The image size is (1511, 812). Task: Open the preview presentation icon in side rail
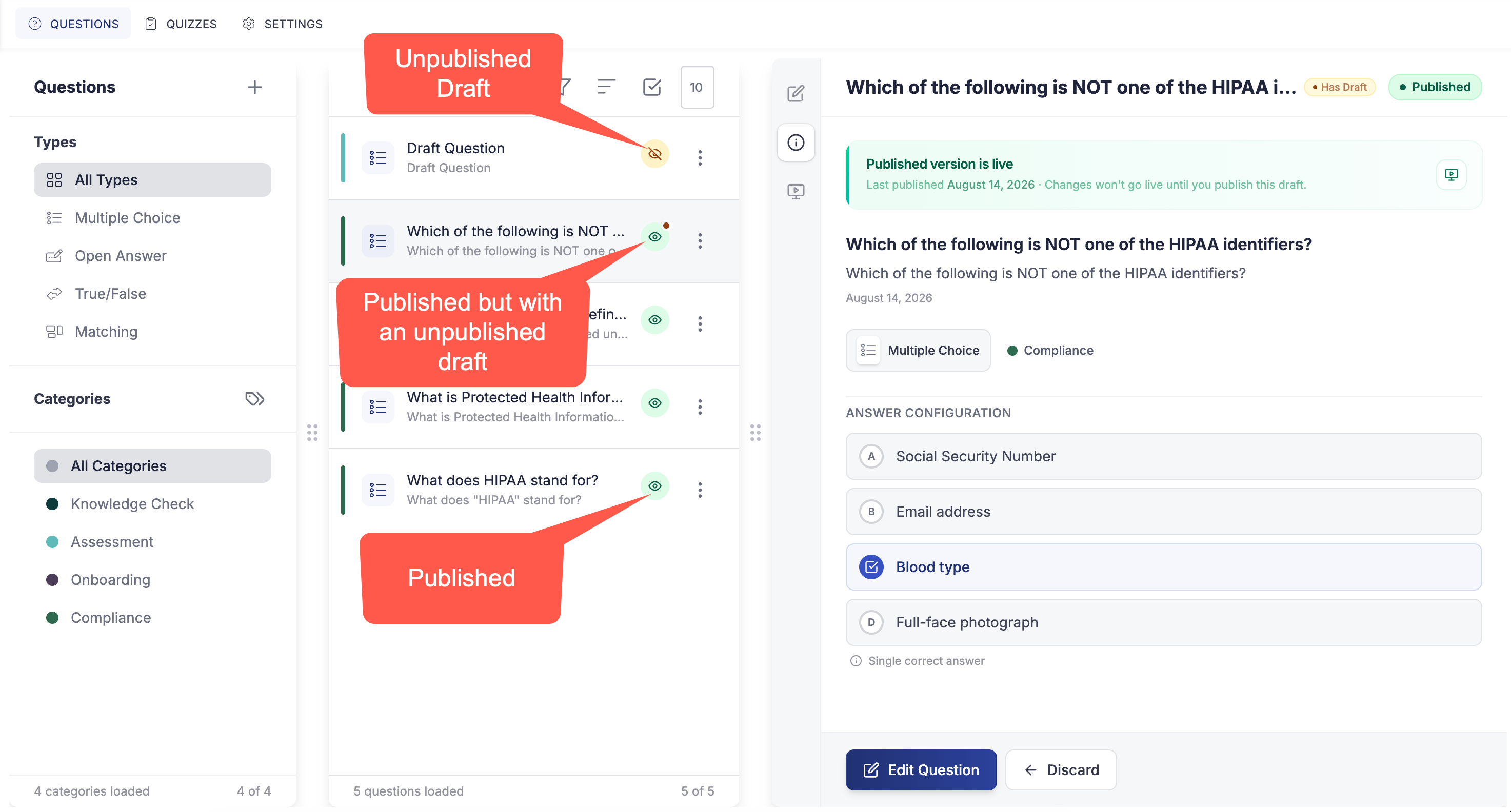(796, 191)
